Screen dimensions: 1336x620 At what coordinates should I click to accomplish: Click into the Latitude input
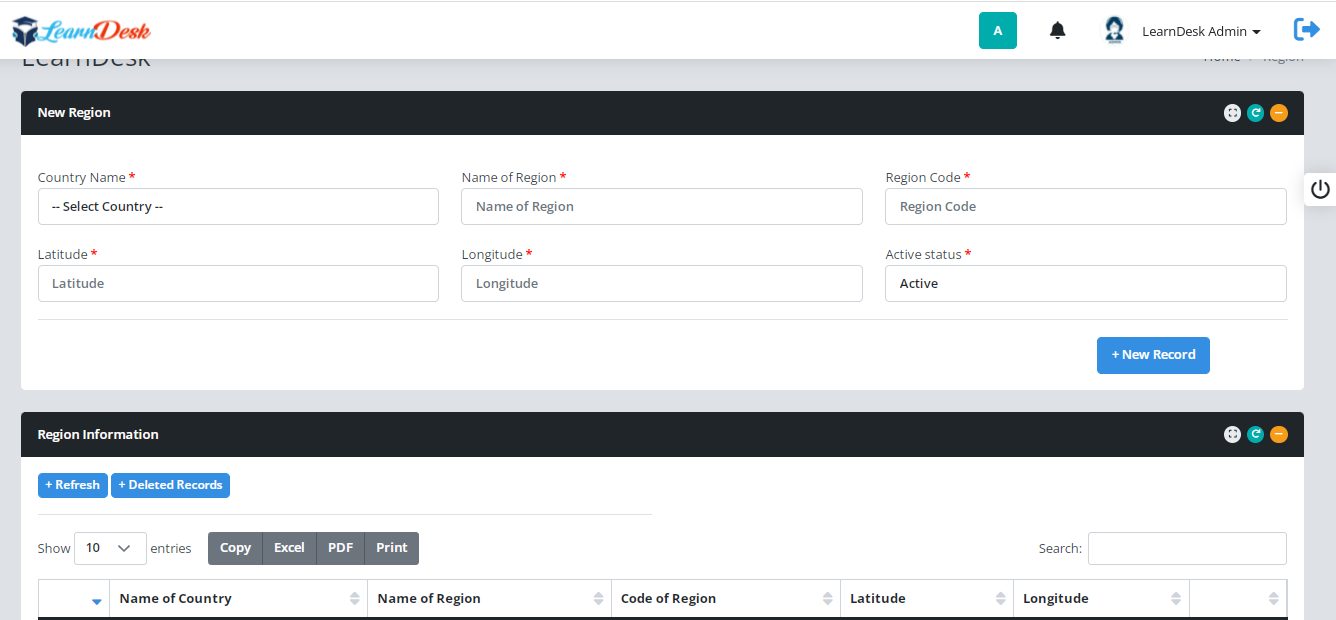tap(238, 283)
